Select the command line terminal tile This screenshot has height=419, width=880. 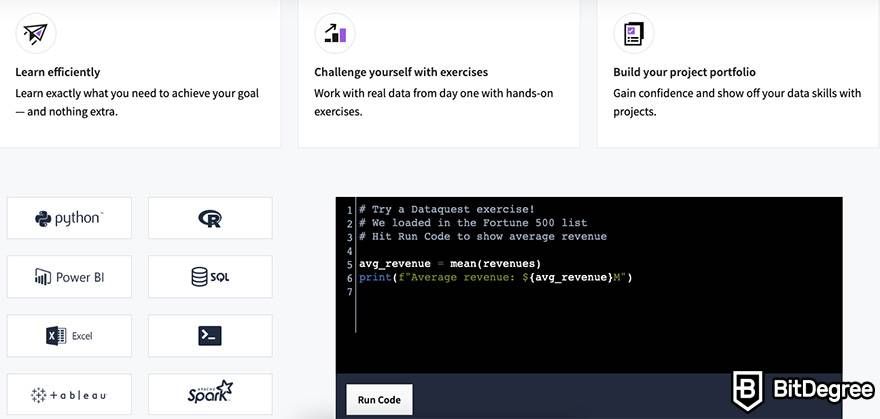point(210,335)
